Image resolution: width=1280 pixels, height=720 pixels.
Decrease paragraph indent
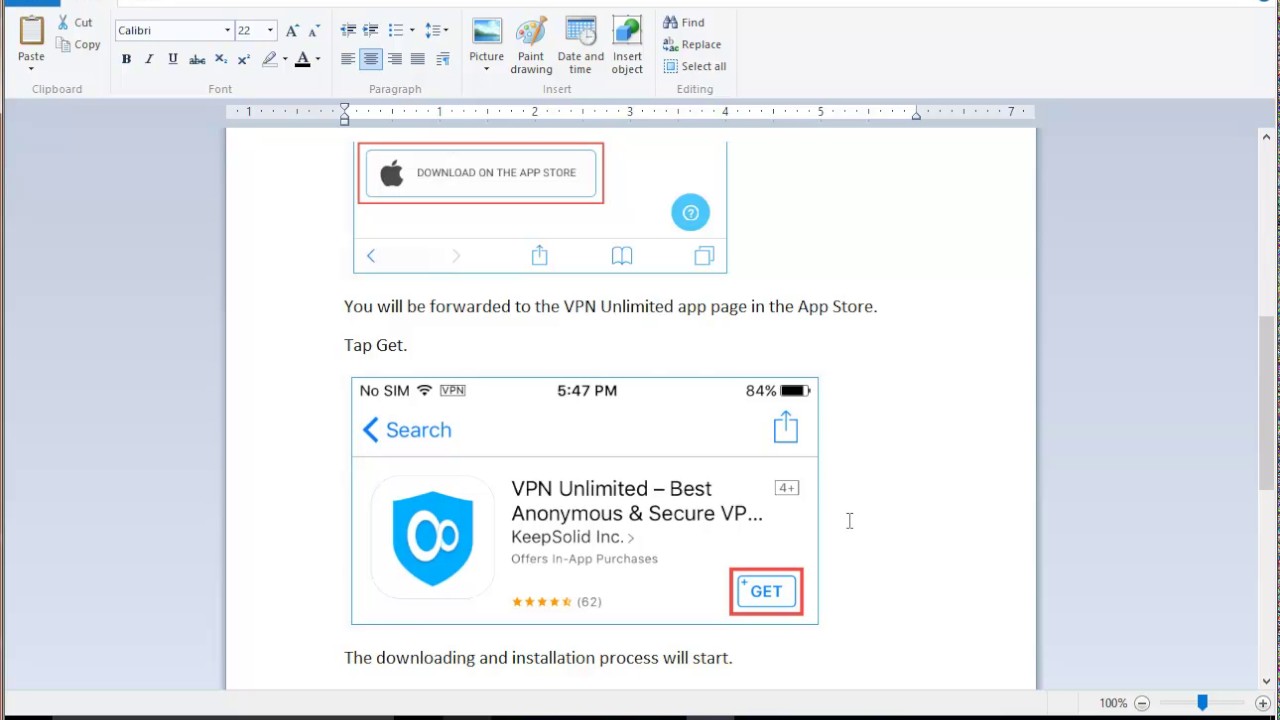point(348,30)
